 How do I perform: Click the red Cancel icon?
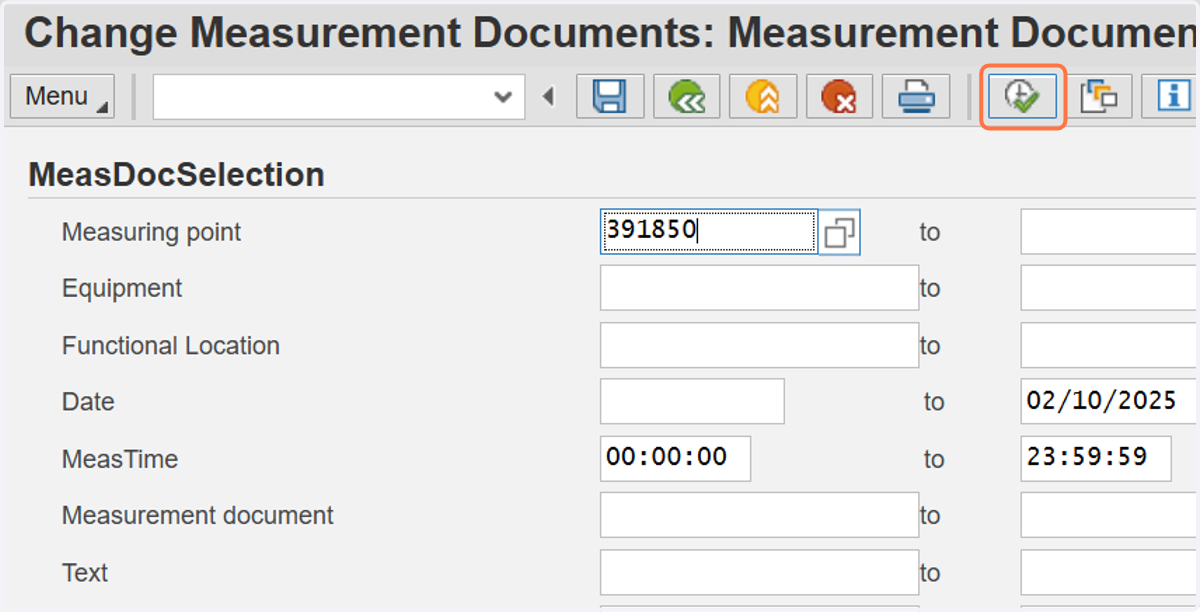pos(839,97)
